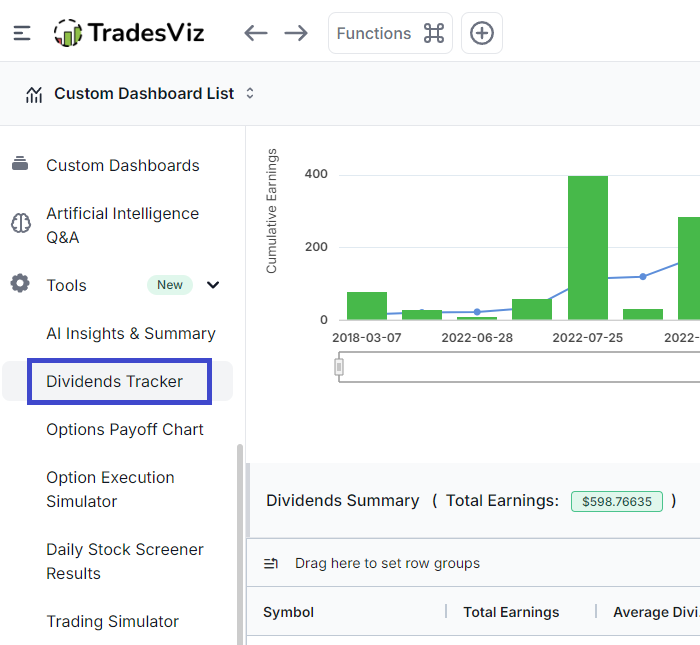Sort by the Total Earnings column header
The width and height of the screenshot is (700, 645).
click(x=511, y=612)
